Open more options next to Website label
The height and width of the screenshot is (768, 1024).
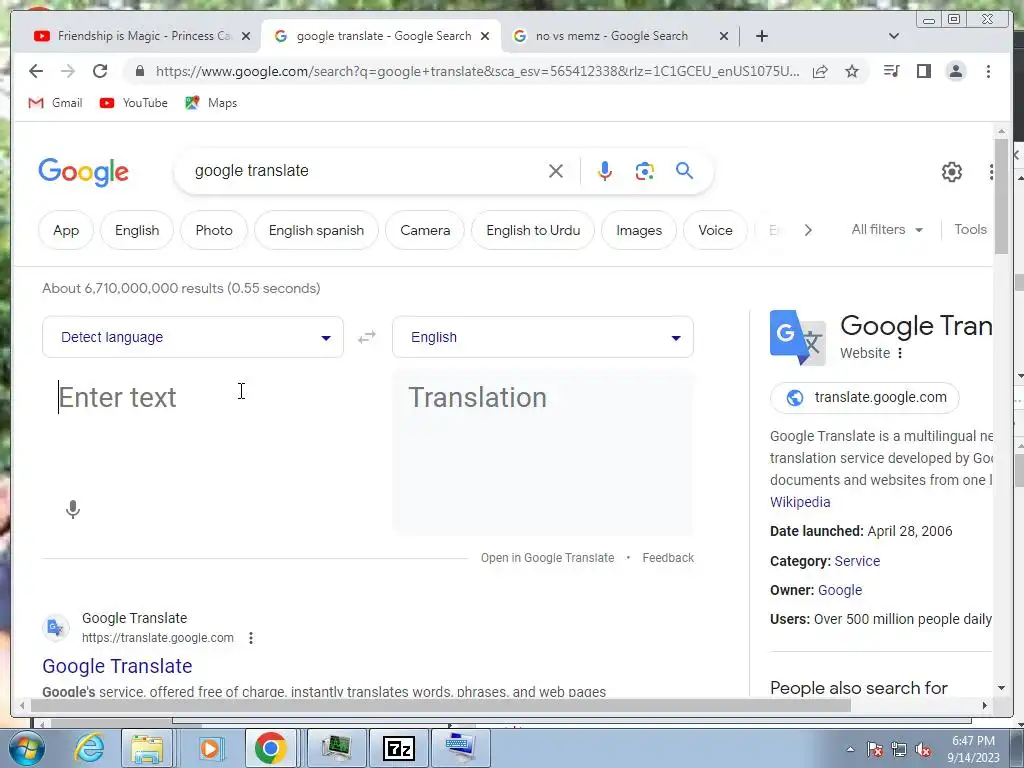tap(900, 353)
